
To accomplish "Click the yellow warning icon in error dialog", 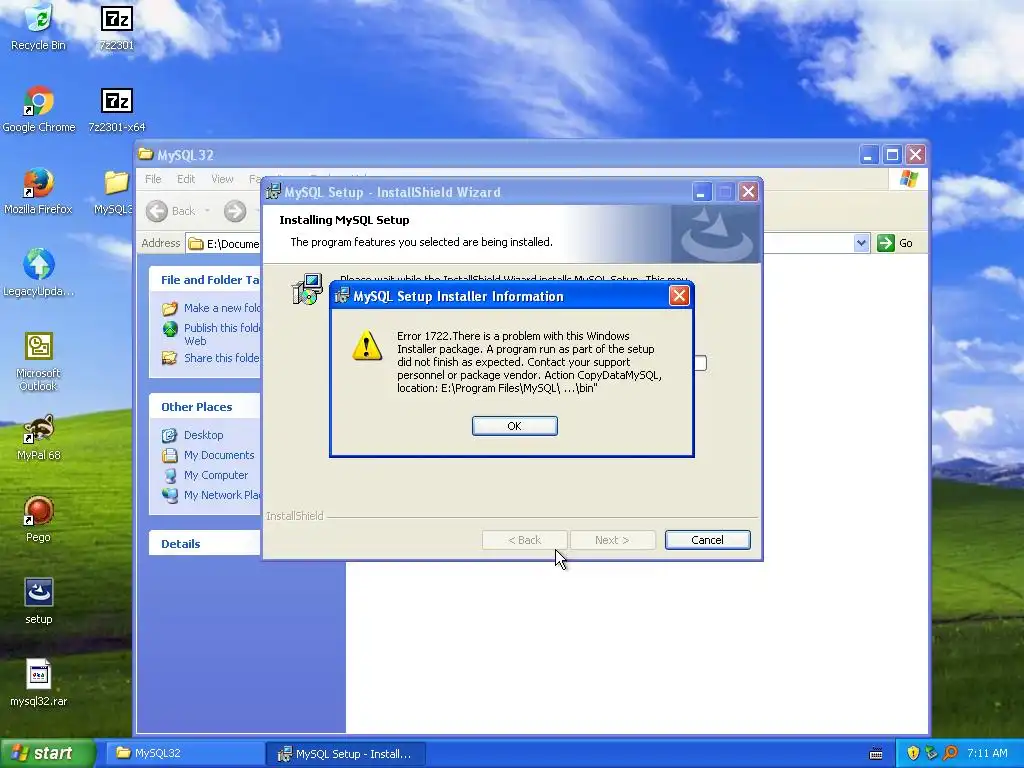I will coord(367,345).
